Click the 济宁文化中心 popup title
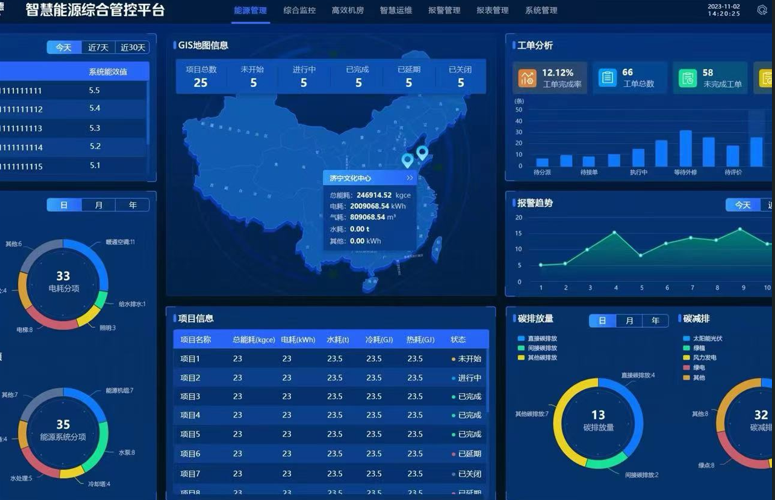 pyautogui.click(x=350, y=178)
